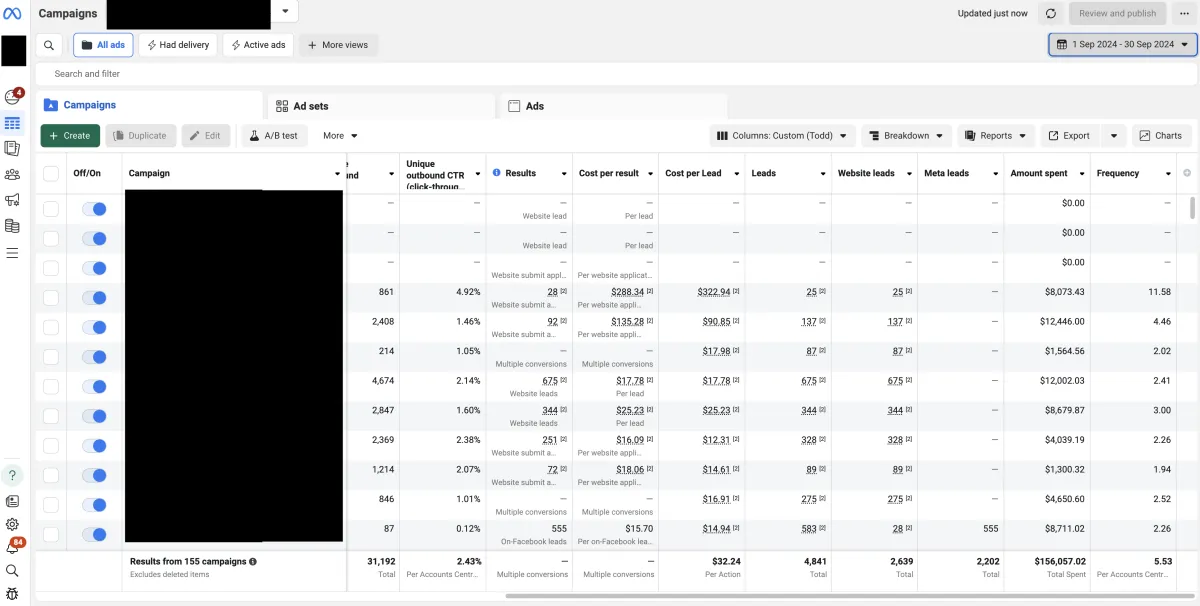The image size is (1200, 606).
Task: Click the Frequency column header
Action: tap(1118, 173)
